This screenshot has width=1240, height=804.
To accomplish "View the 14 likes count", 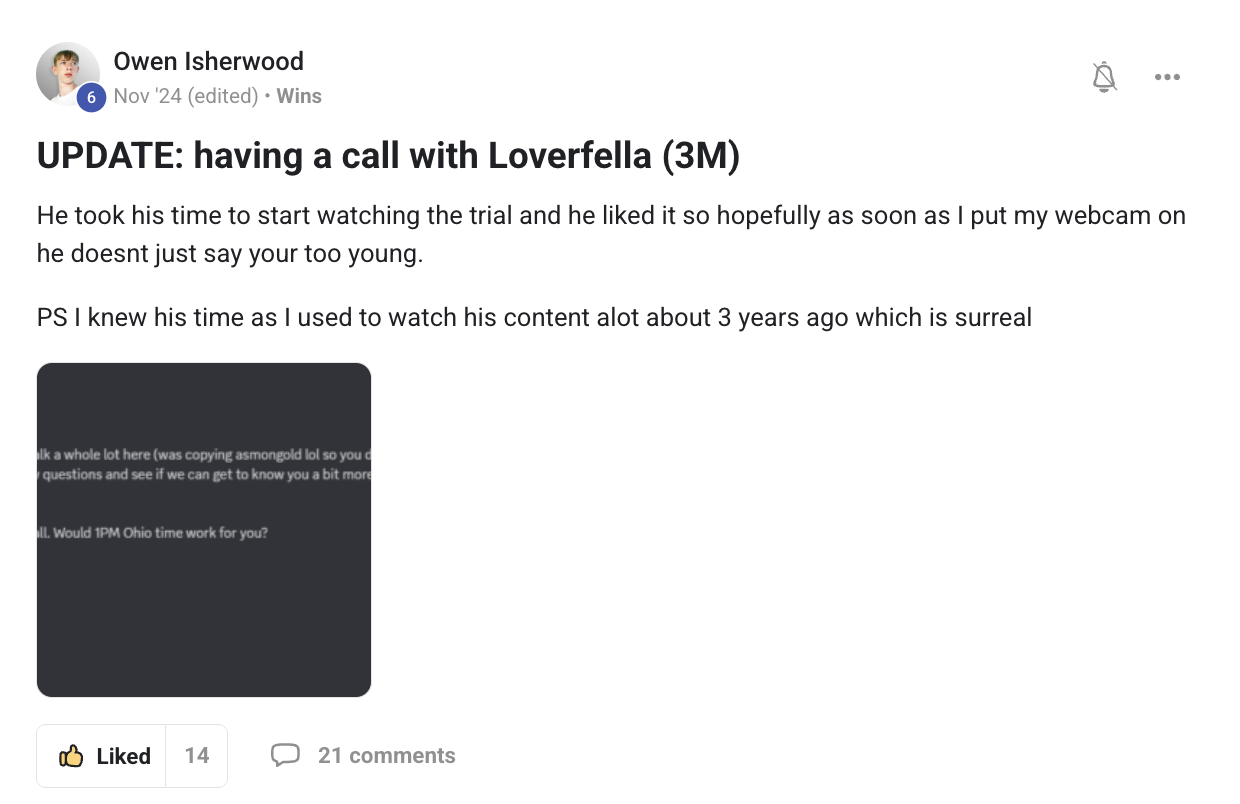I will (197, 756).
